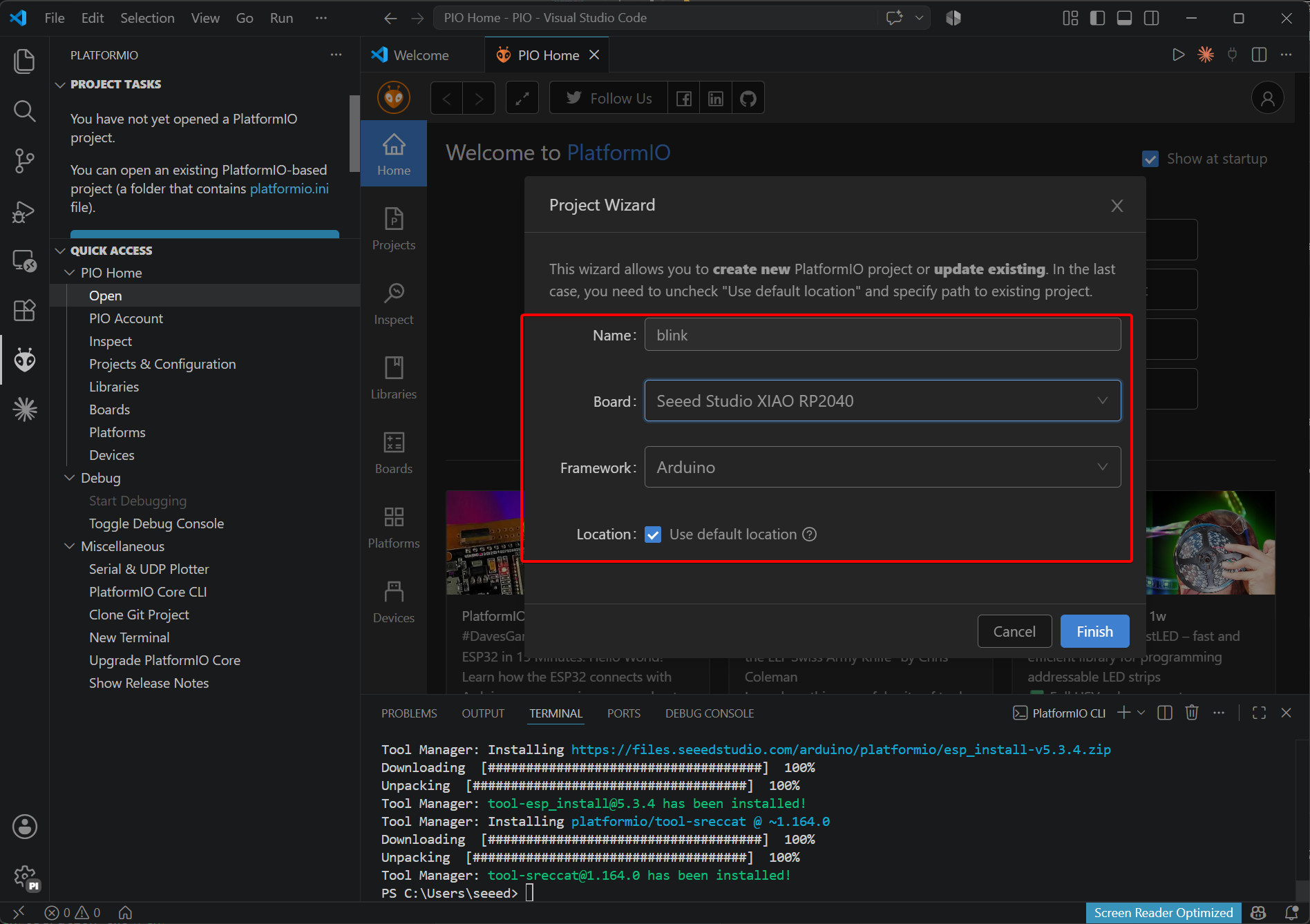Open the notifications bell in status bar
This screenshot has width=1310, height=924.
(1291, 913)
